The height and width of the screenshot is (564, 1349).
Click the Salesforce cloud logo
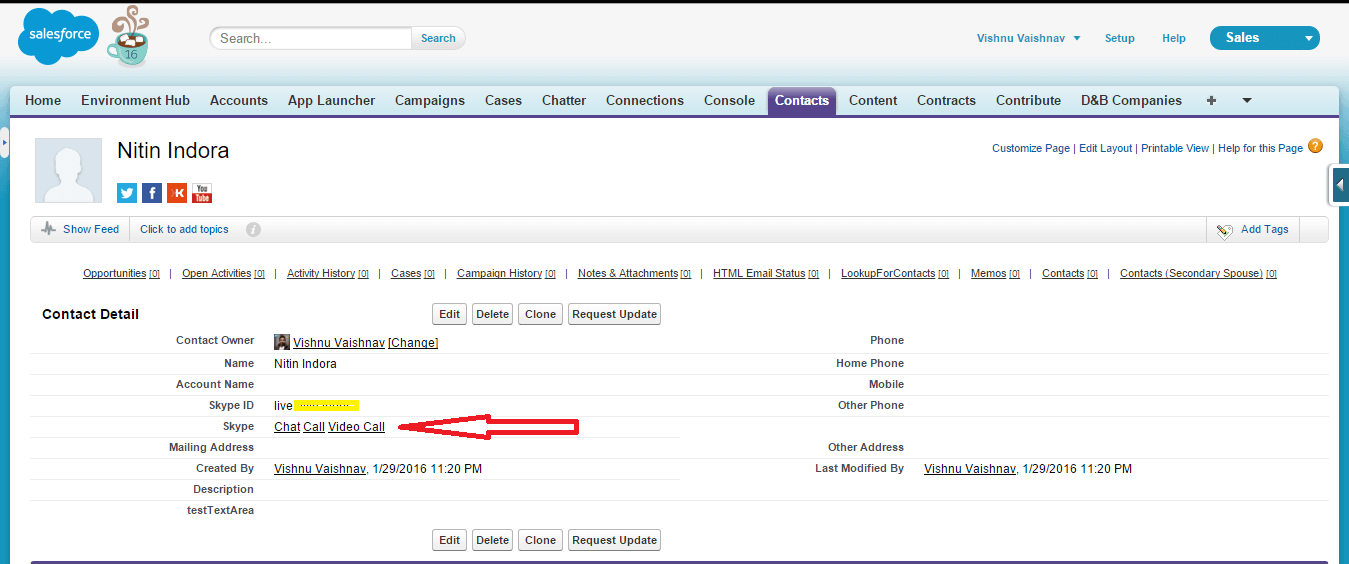(x=60, y=35)
